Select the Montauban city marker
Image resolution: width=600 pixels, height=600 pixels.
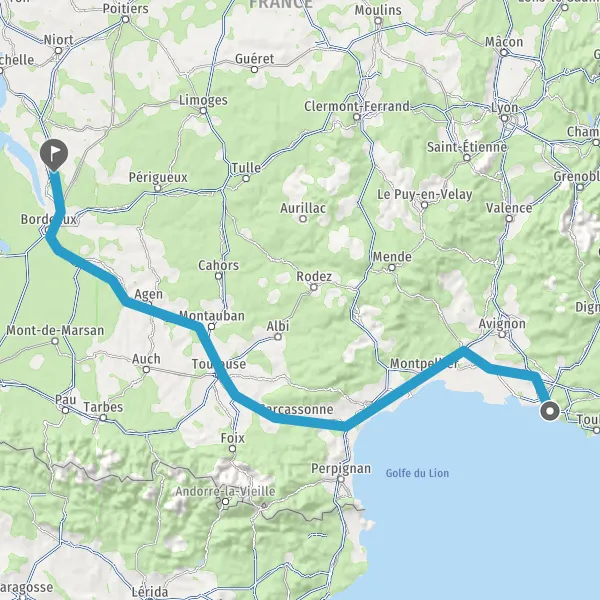point(212,327)
